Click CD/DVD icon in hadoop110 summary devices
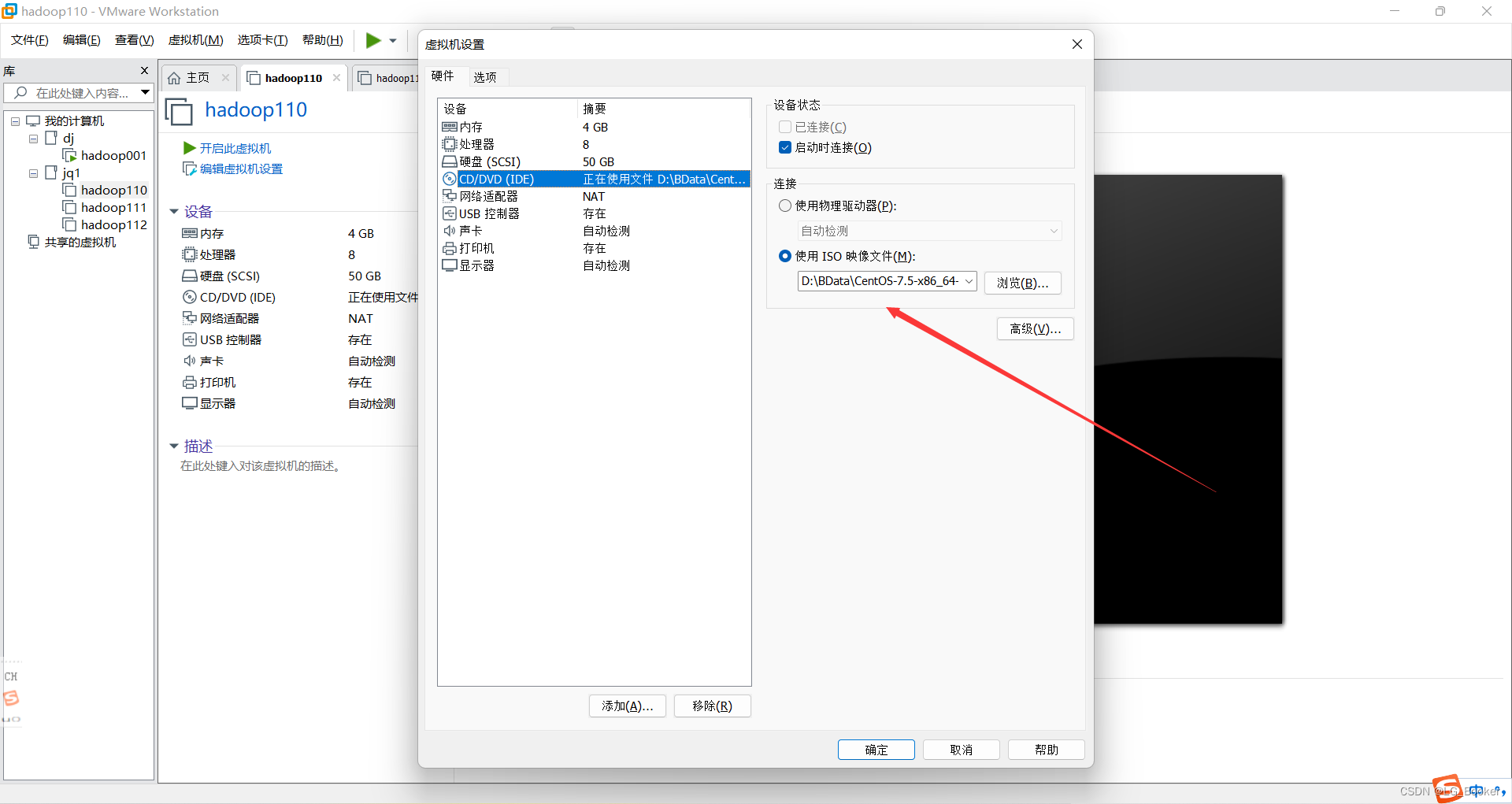 pyautogui.click(x=190, y=297)
